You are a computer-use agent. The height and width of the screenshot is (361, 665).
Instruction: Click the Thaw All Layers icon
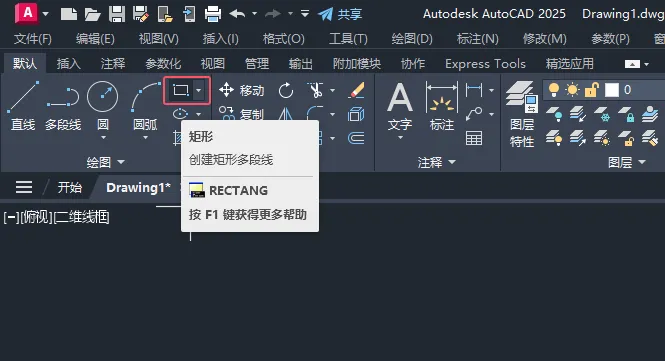point(602,138)
